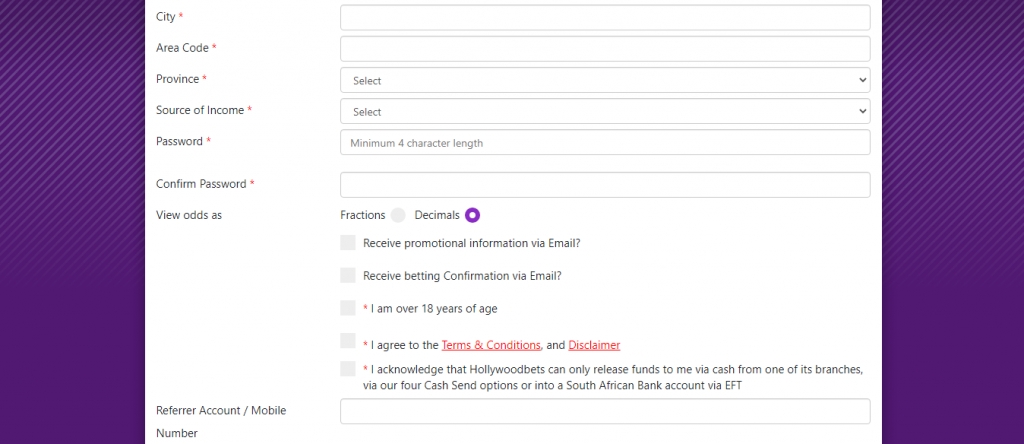Click the City input field
Screen dimensions: 1024x444
605,18
